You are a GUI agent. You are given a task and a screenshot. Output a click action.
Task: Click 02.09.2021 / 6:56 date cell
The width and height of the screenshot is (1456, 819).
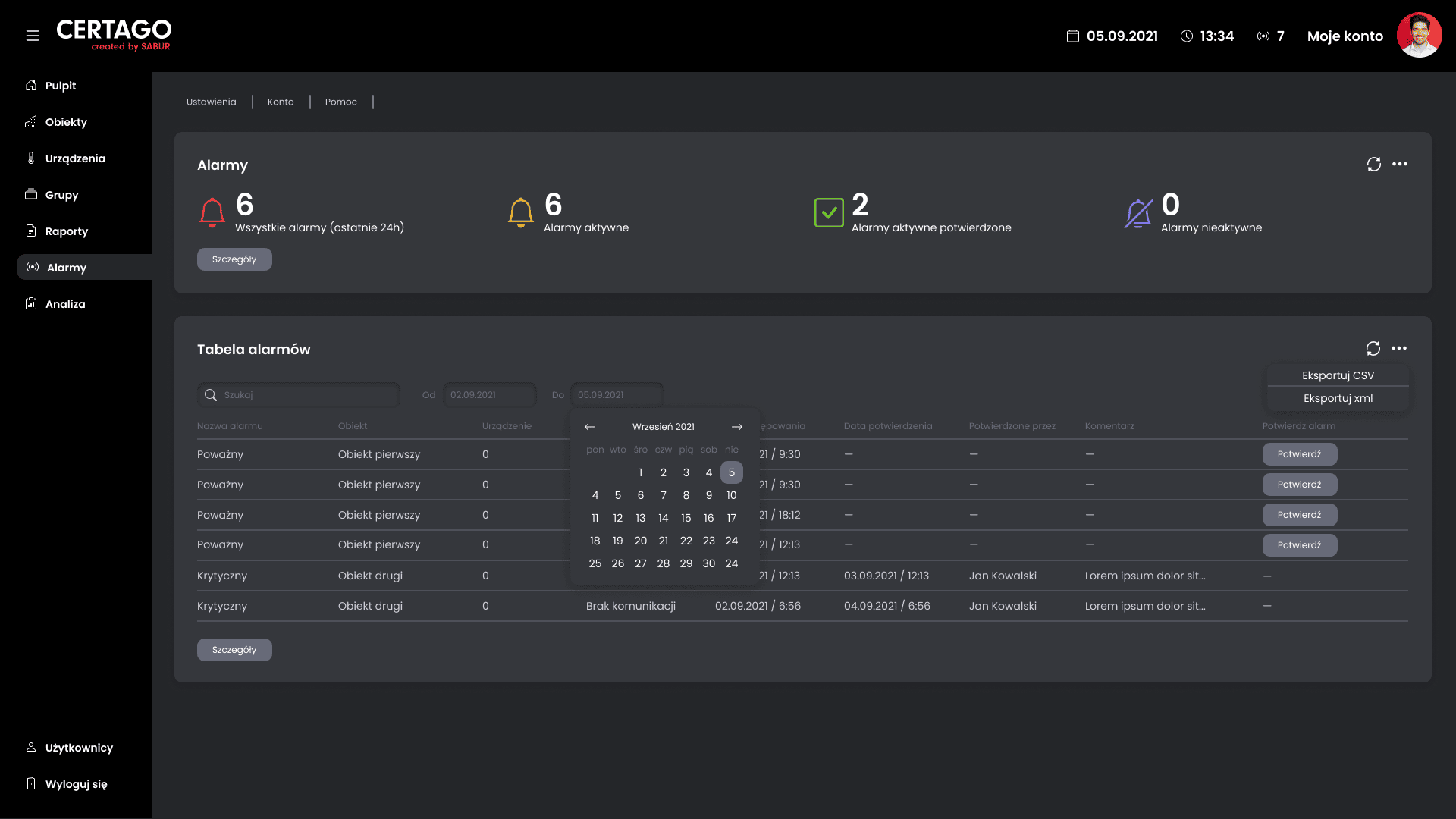758,606
